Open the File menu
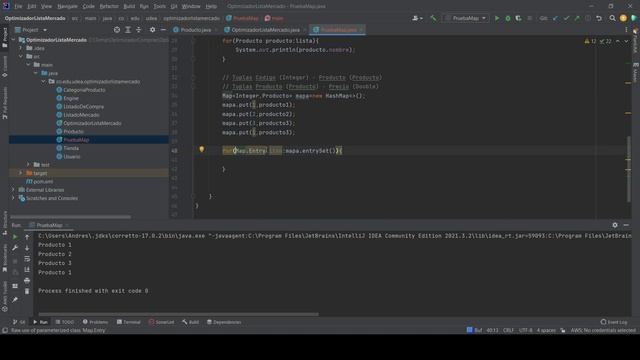 [18, 6]
